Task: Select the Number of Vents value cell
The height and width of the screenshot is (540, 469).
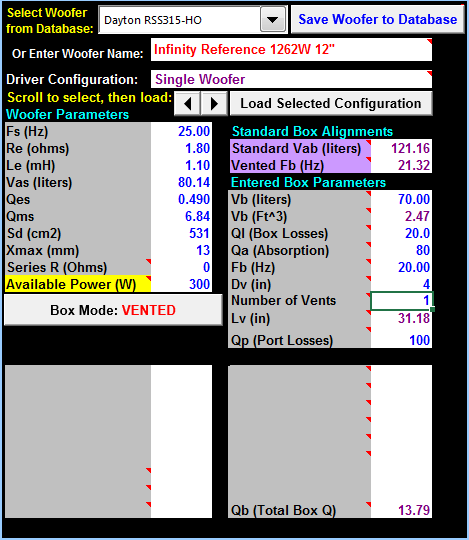Action: coord(402,301)
